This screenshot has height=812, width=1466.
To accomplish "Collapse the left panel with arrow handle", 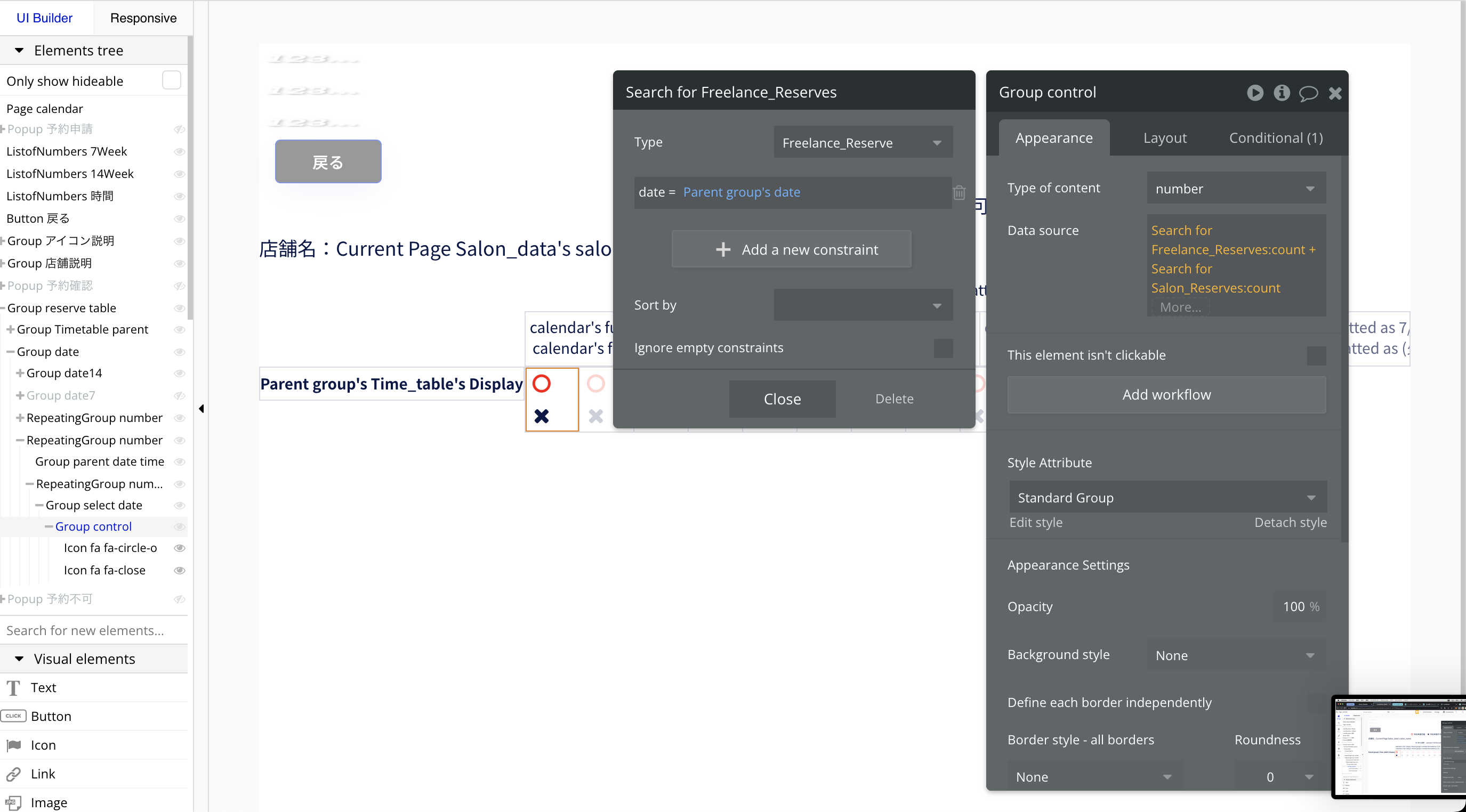I will [x=202, y=408].
